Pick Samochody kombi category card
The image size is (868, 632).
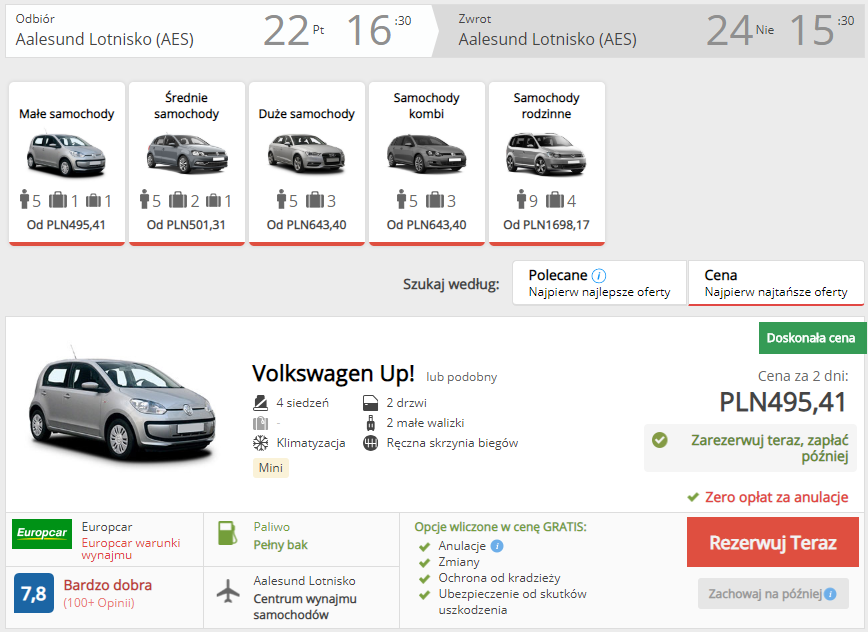(x=427, y=163)
